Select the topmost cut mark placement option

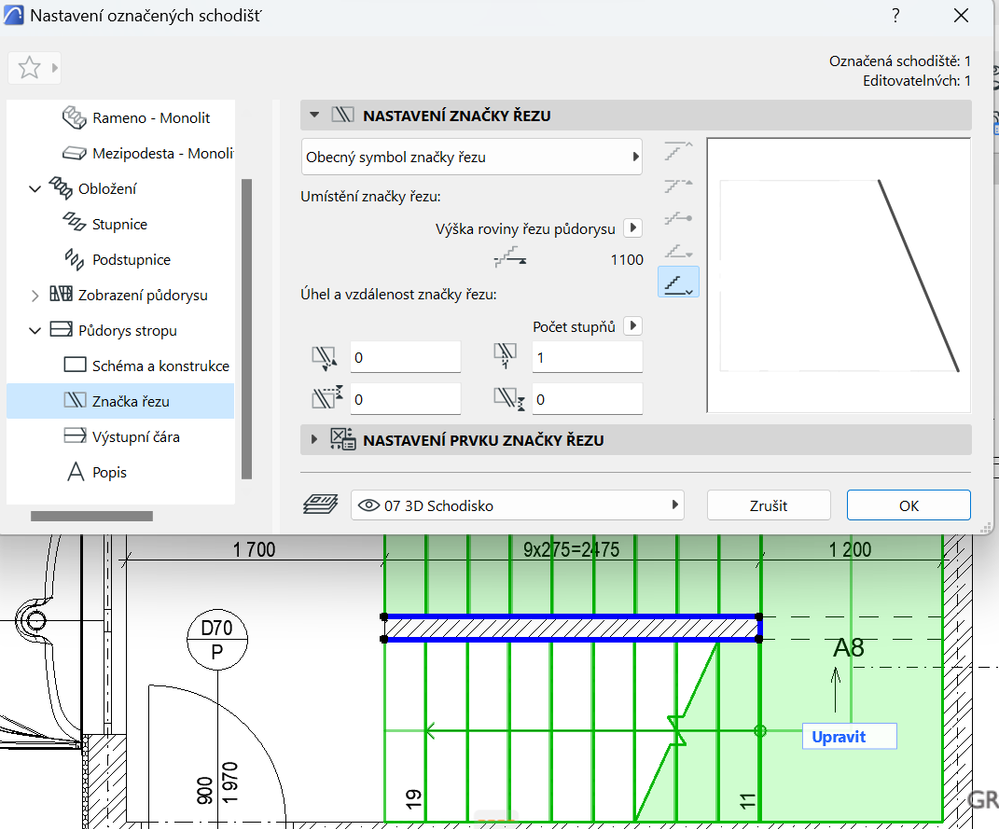click(678, 151)
